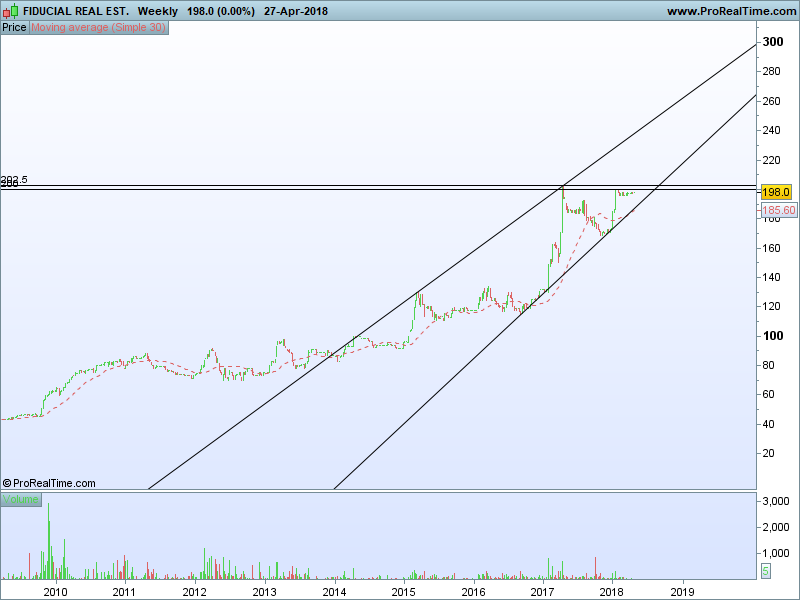
Task: Click the 100 price axis label
Action: 772,336
